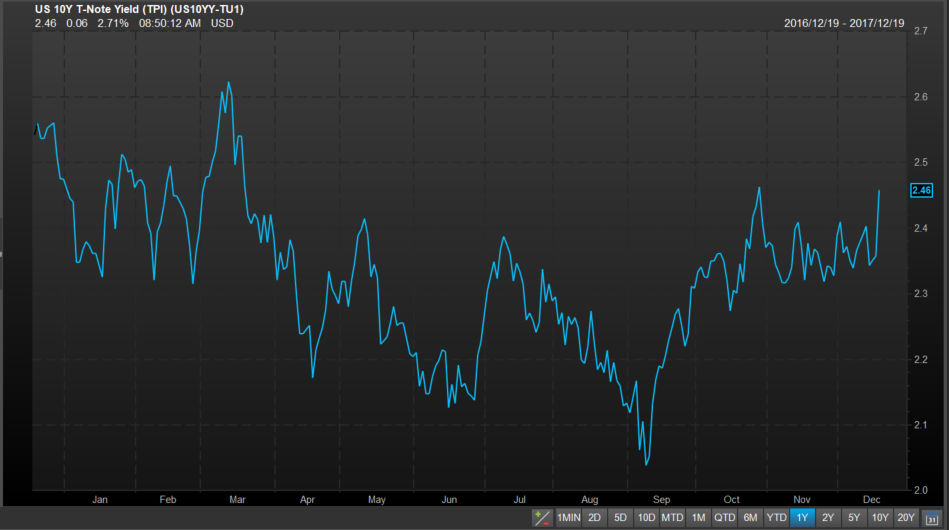Set chart range to 6M
The image size is (949, 530).
tap(750, 518)
